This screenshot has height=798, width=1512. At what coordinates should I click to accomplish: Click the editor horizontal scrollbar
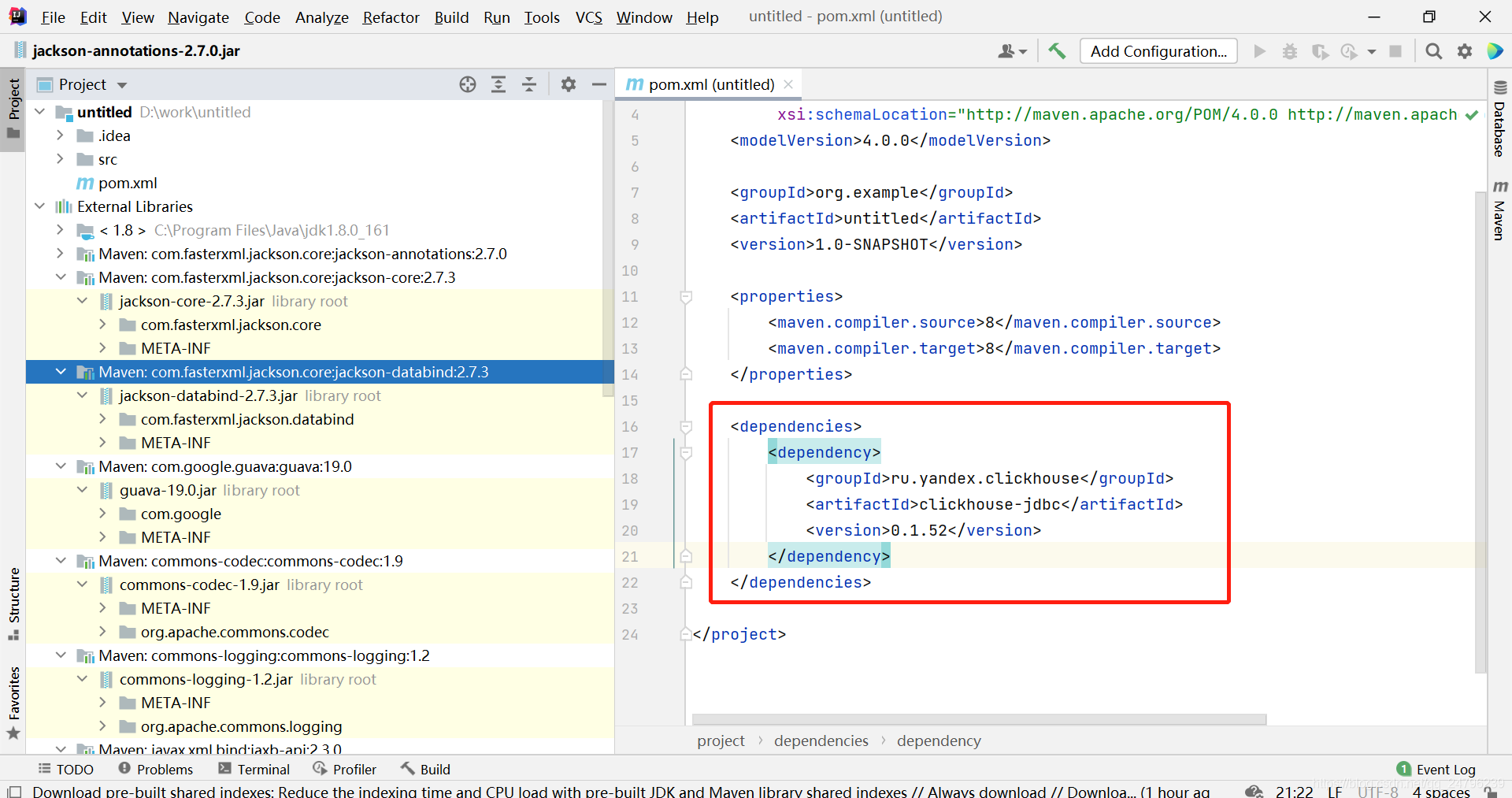click(979, 719)
